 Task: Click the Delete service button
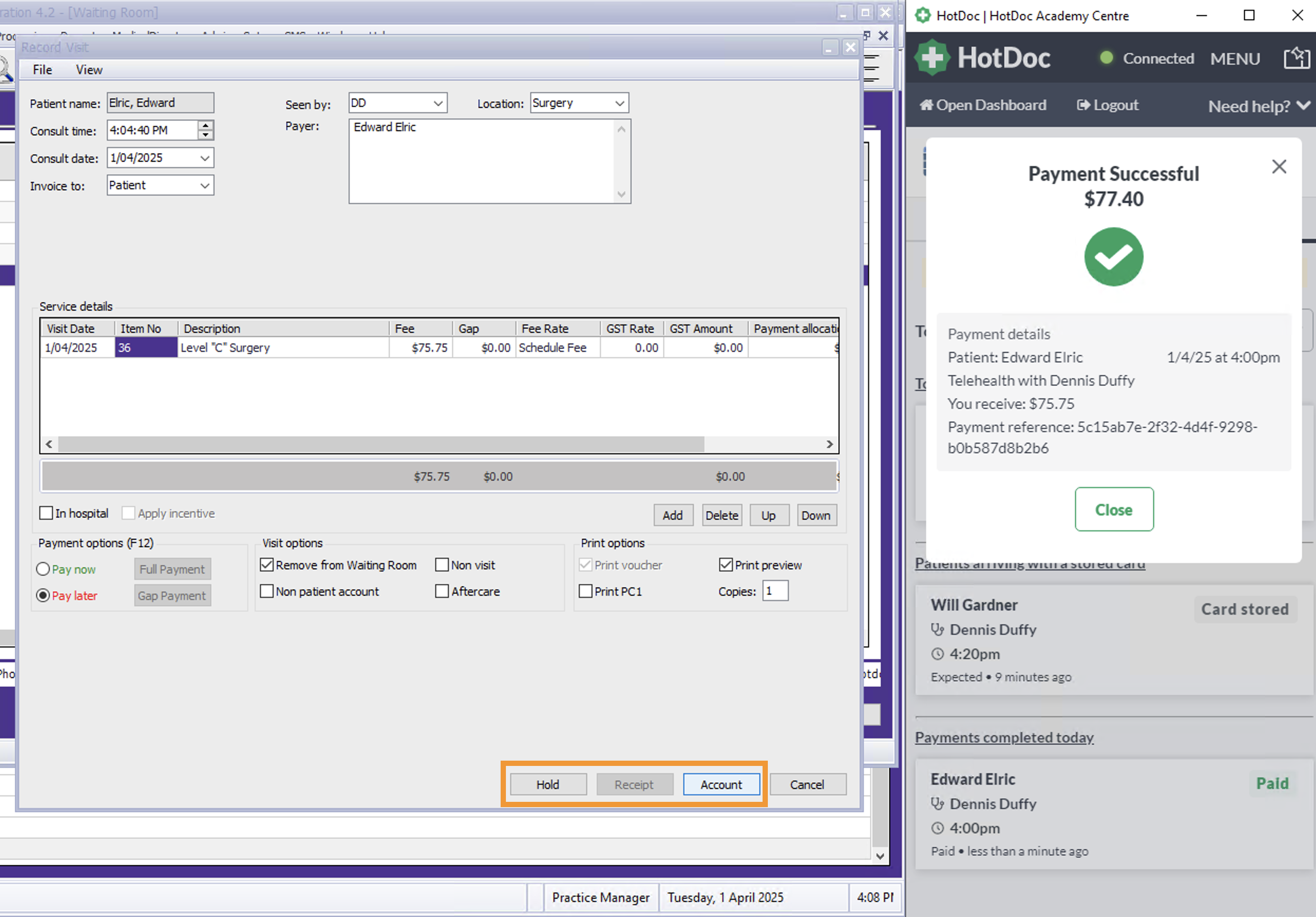(x=721, y=515)
